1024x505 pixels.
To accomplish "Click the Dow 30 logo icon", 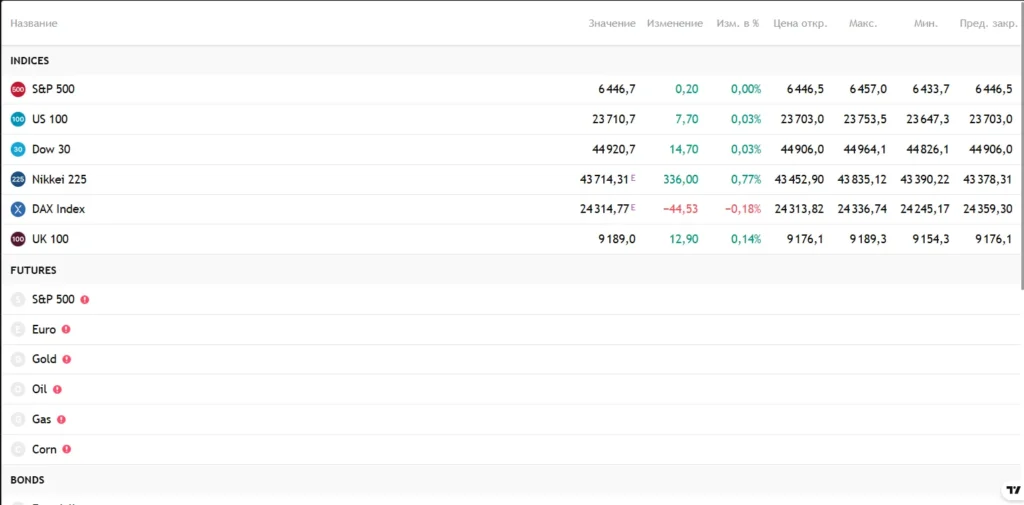I will [x=18, y=150].
